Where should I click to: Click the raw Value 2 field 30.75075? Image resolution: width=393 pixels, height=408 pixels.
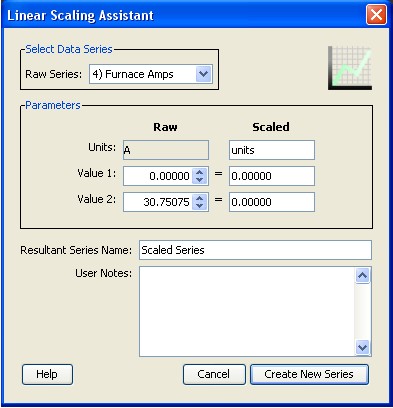coord(158,202)
